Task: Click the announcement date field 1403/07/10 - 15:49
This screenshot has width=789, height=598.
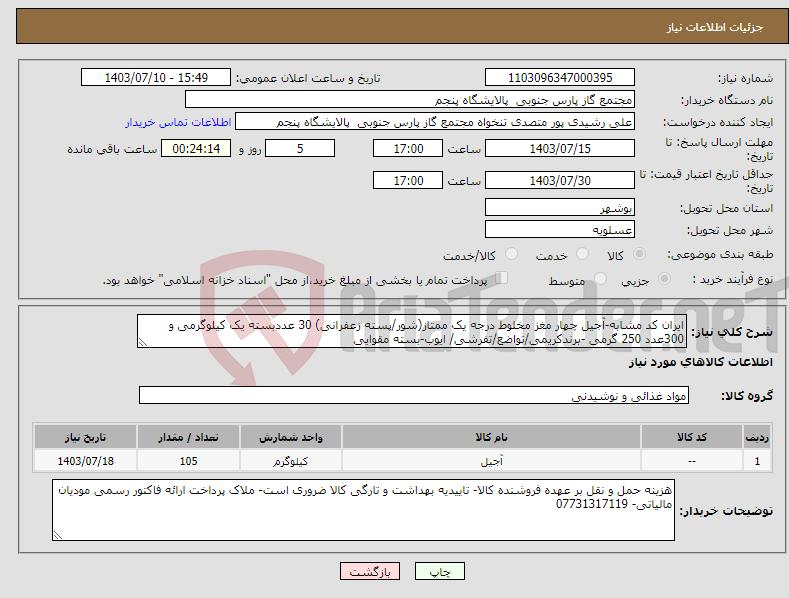Action: (x=156, y=78)
